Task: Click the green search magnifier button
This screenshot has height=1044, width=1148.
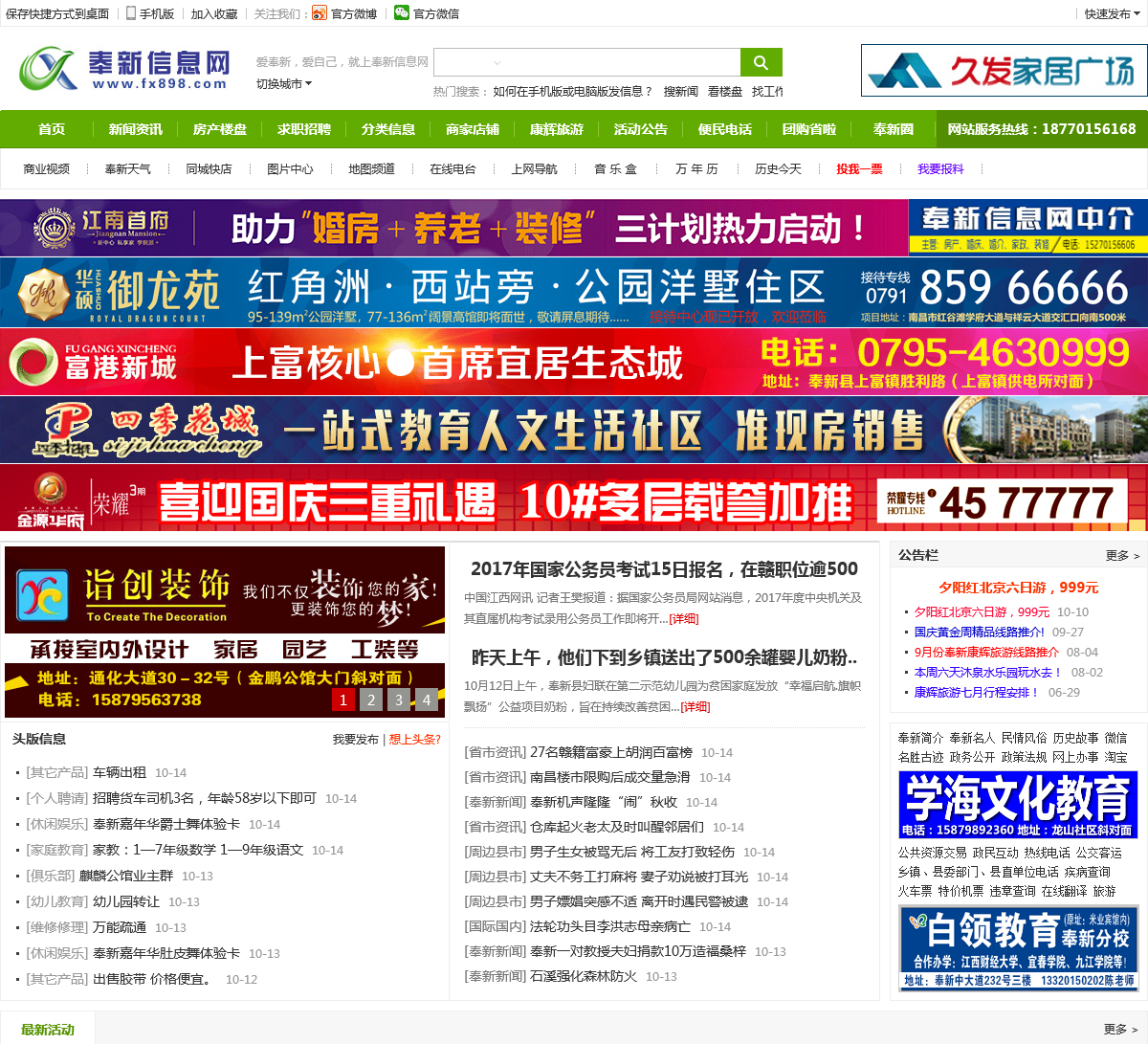Action: coord(761,62)
